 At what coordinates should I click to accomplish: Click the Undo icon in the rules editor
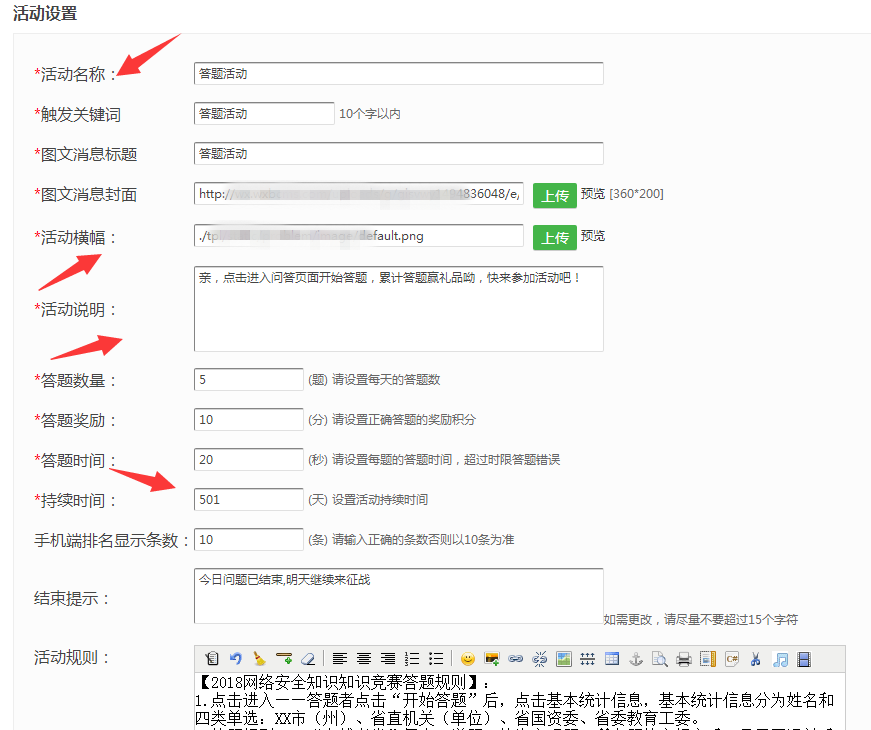234,658
